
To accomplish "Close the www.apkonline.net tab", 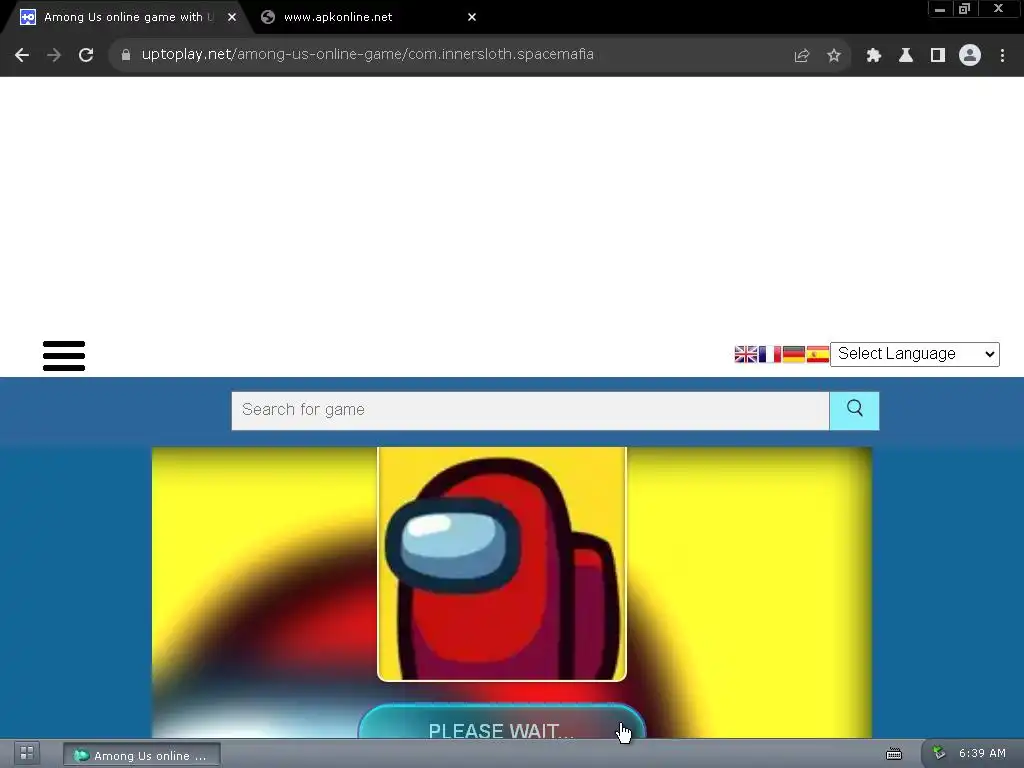I will click(472, 18).
